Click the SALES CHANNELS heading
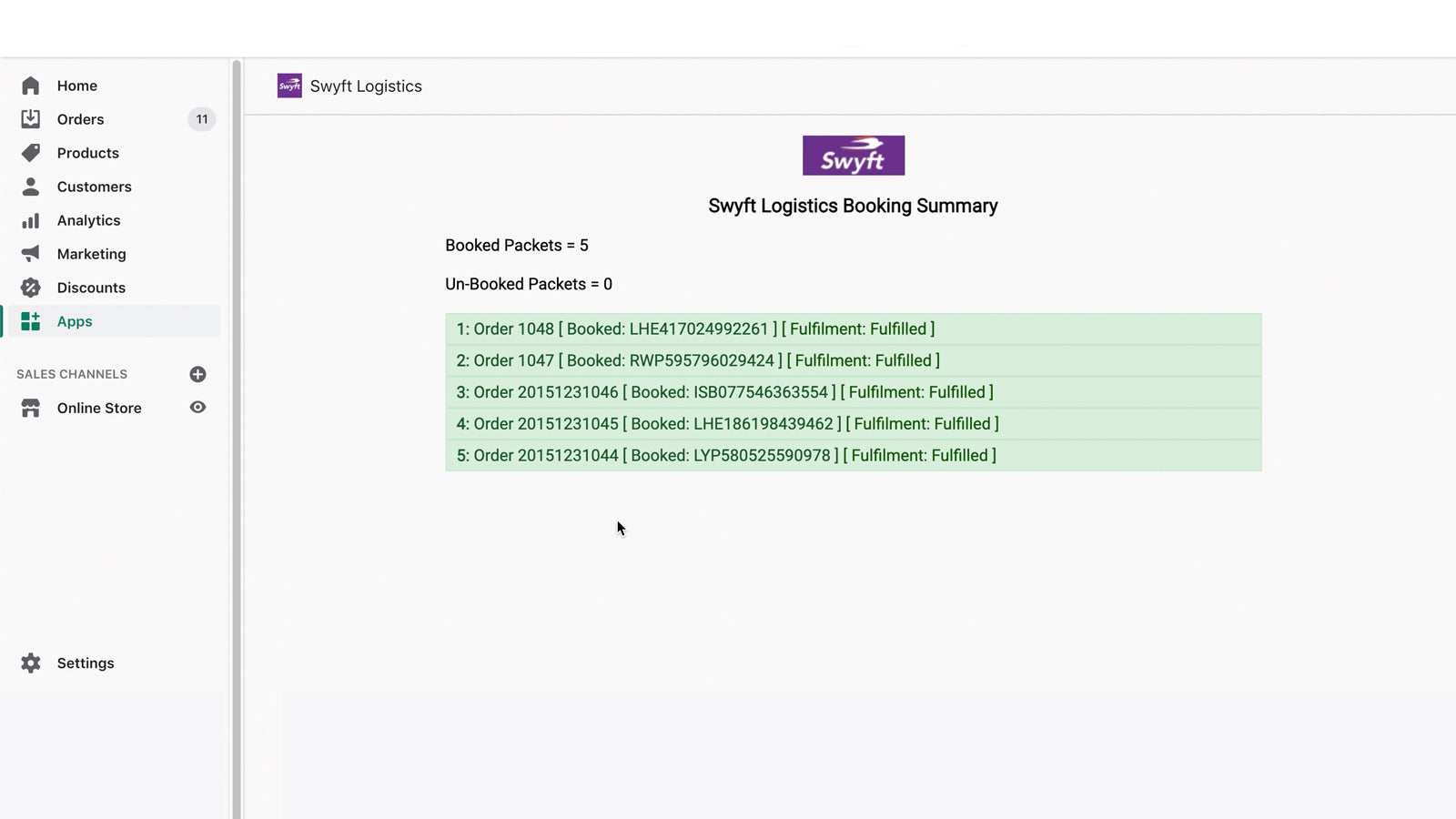This screenshot has width=1456, height=819. tap(72, 374)
